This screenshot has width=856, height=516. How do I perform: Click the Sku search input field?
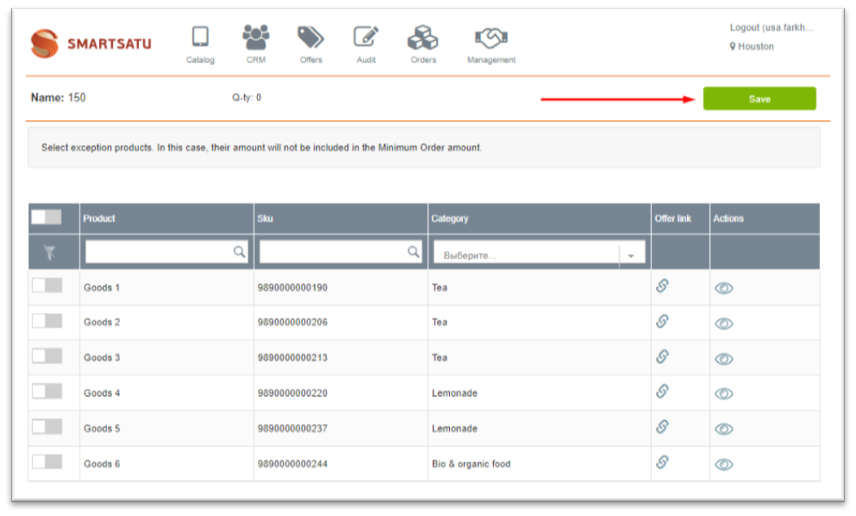[x=332, y=253]
